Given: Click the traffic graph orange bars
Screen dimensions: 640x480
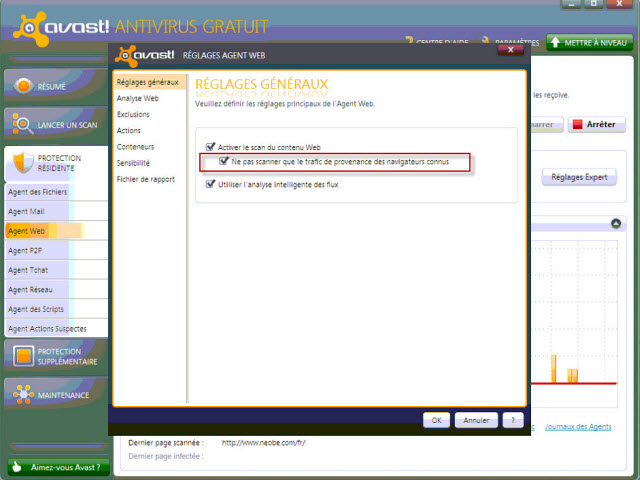Looking at the screenshot, I should pos(564,369).
